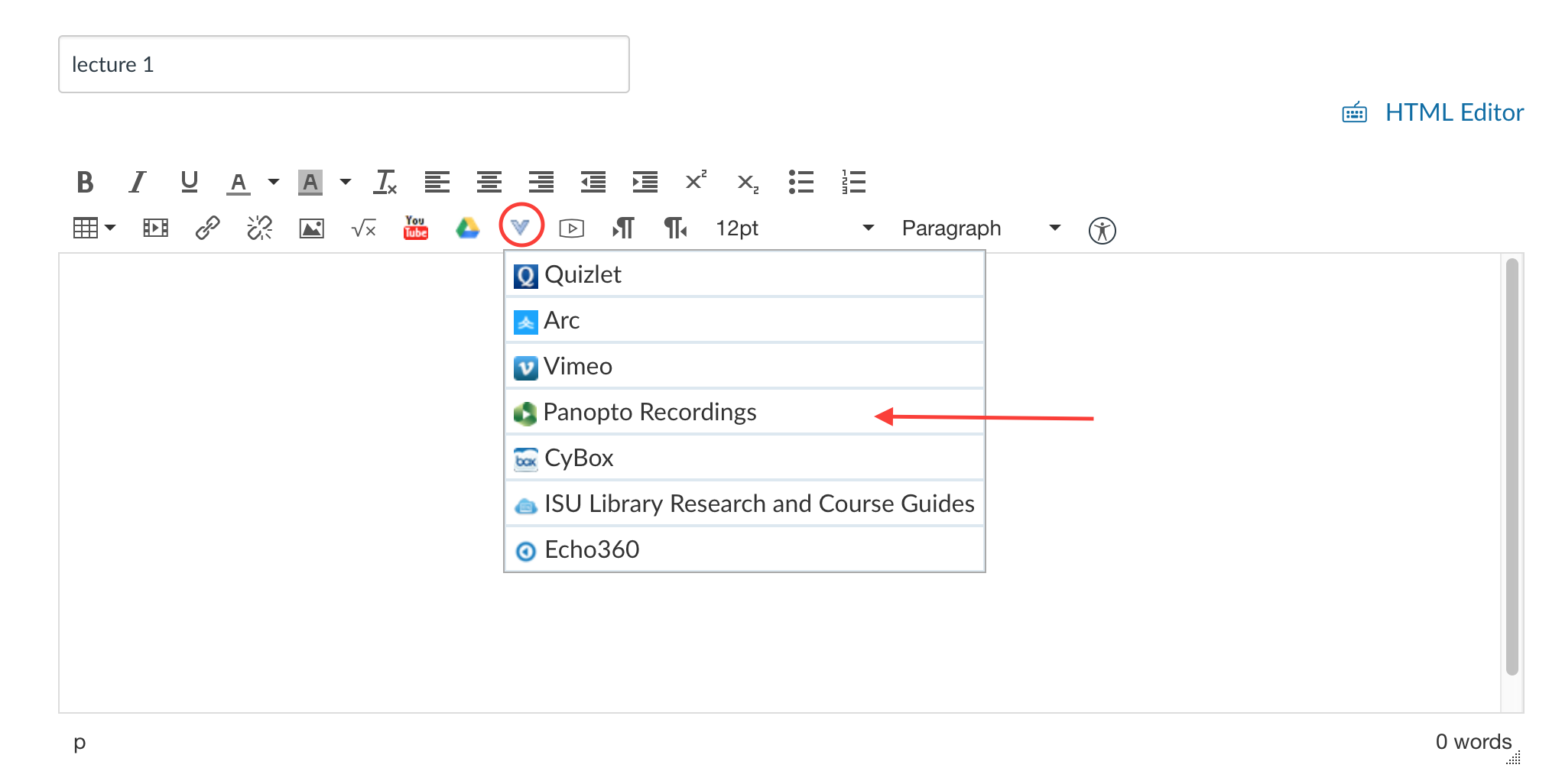
Task: Open the text color dropdown arrow
Action: coord(273,182)
